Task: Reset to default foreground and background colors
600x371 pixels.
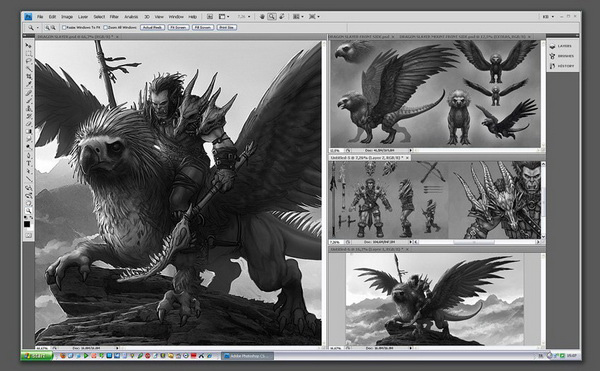Action: [x=26, y=218]
